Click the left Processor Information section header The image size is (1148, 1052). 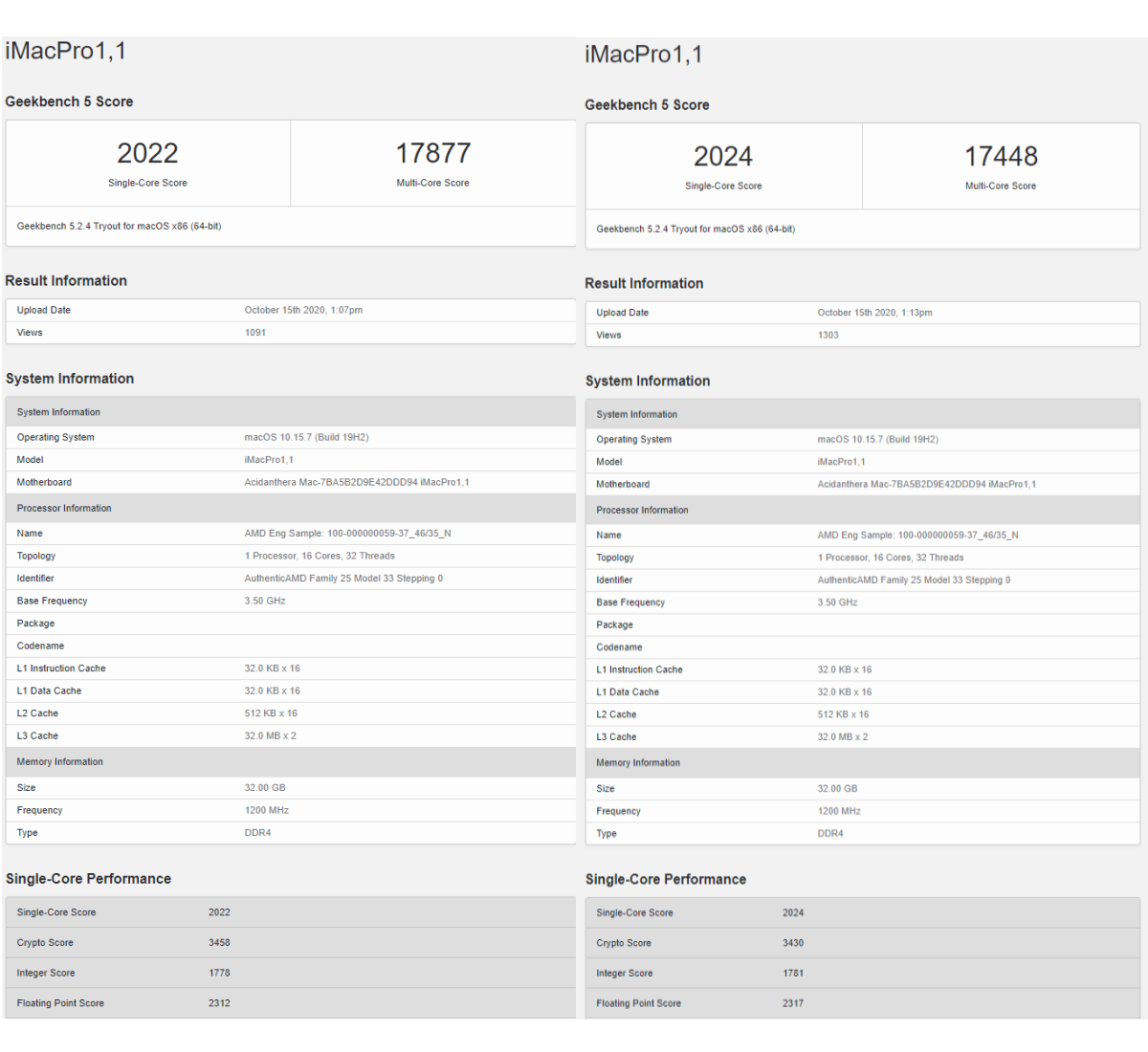291,508
